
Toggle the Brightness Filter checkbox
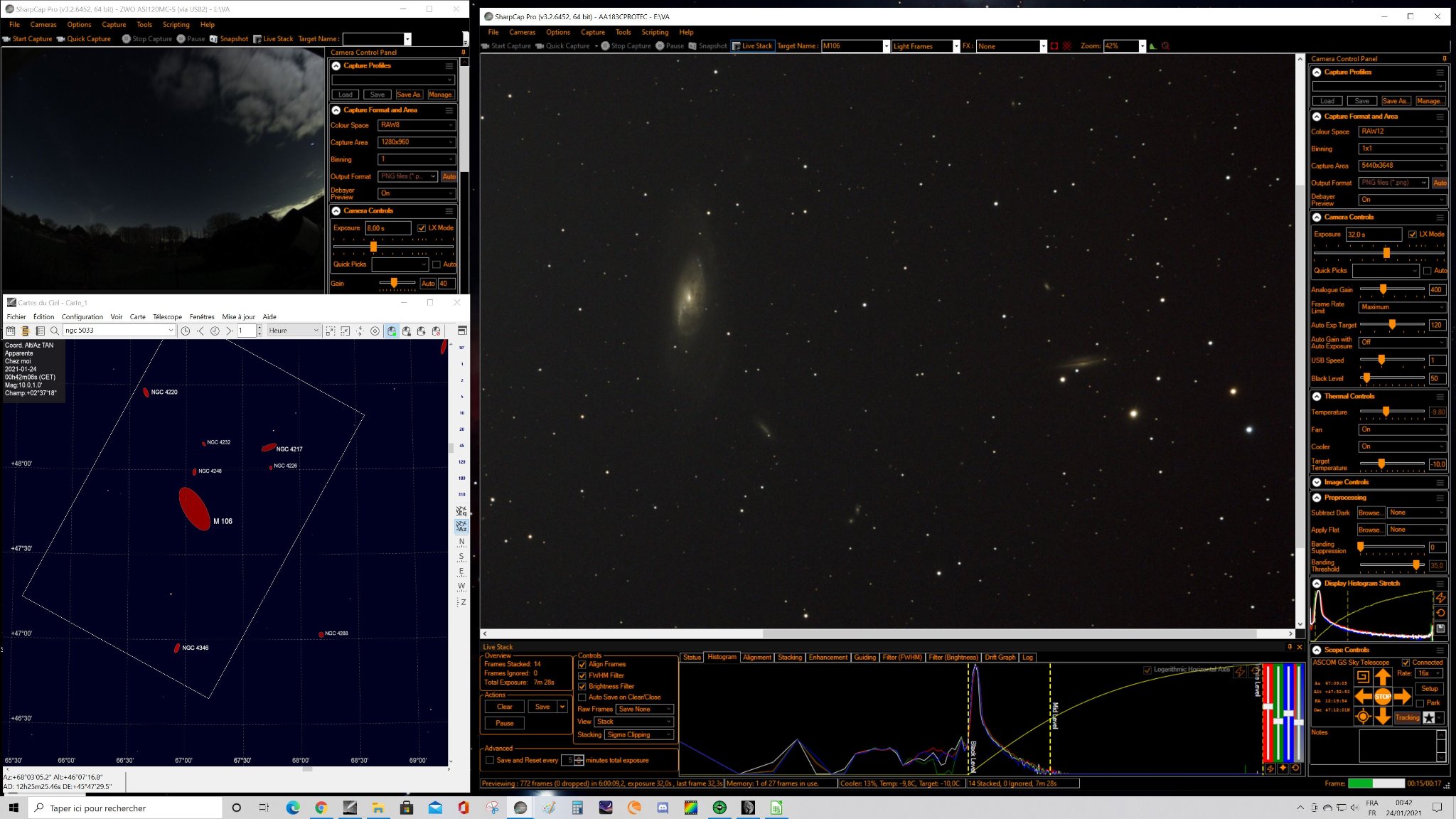(x=582, y=687)
